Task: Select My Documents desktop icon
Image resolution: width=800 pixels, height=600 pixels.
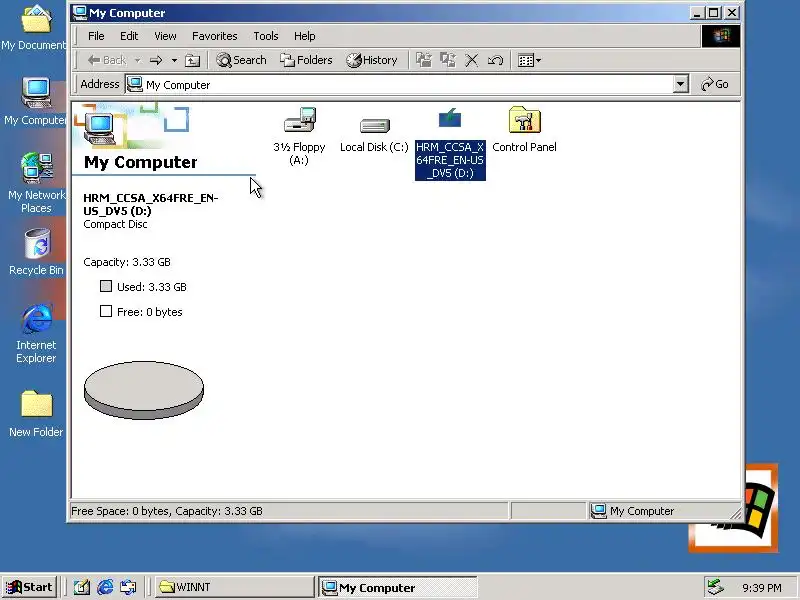Action: [x=34, y=29]
